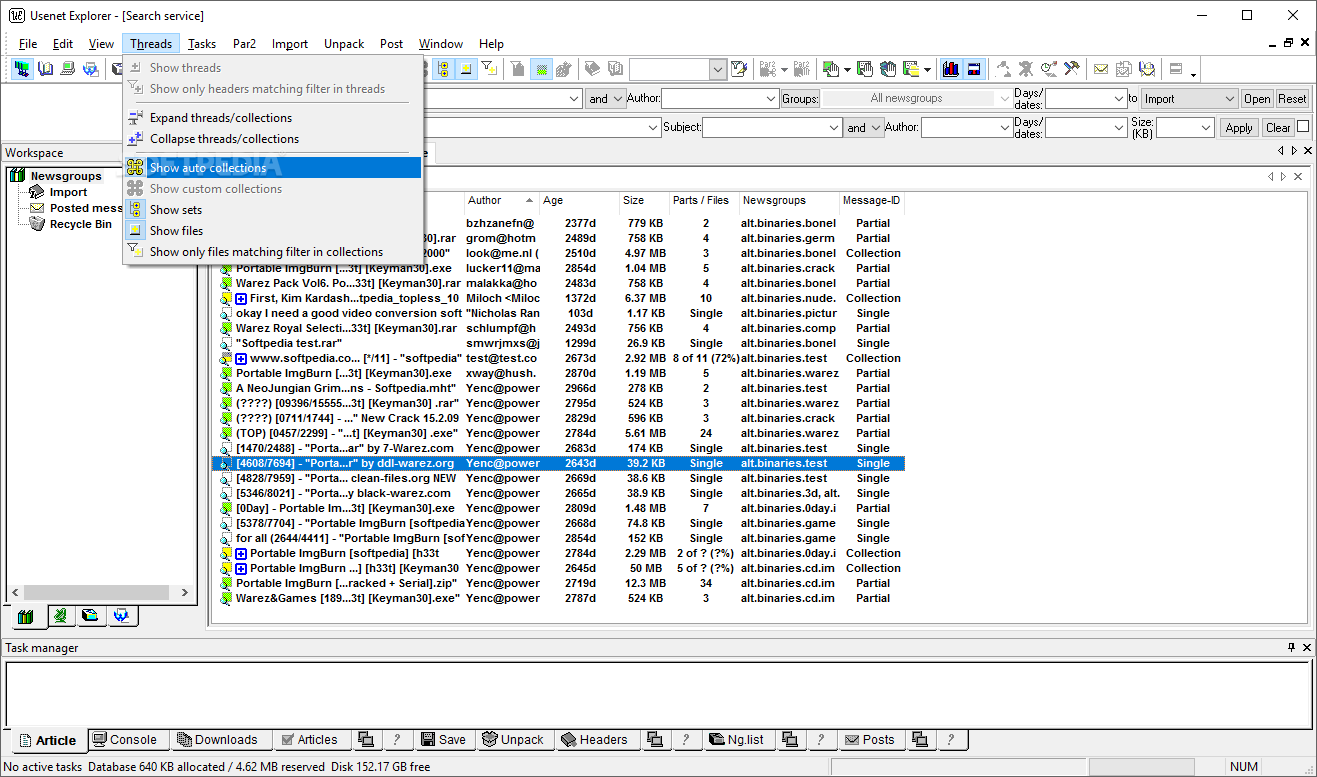Toggle the Show sets toolbar icon
The image size is (1317, 777).
tap(443, 69)
